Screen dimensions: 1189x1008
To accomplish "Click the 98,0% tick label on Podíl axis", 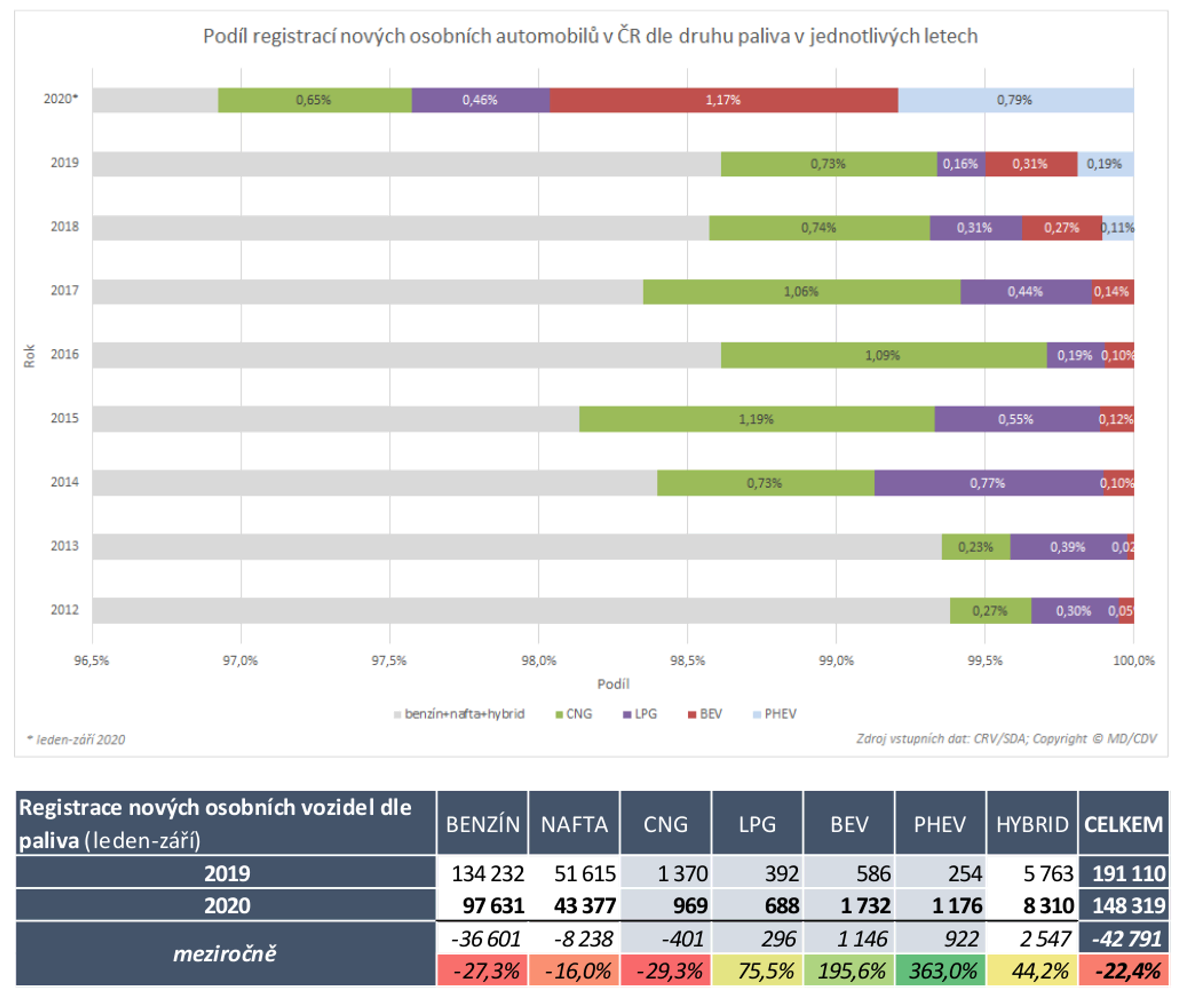I will (x=539, y=661).
